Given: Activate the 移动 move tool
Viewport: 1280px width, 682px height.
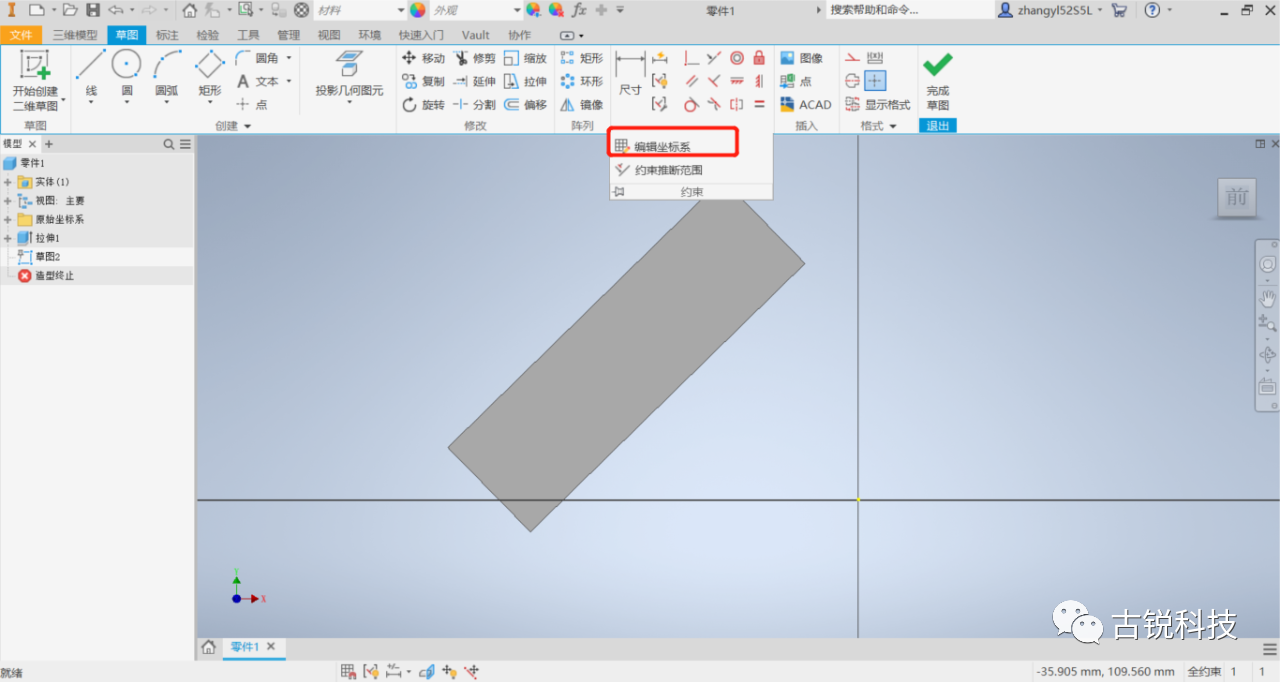Looking at the screenshot, I should click(x=423, y=58).
